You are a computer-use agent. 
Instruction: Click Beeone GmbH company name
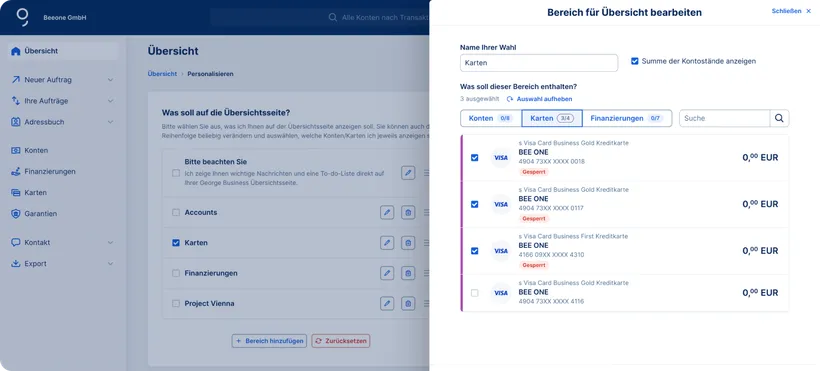click(65, 18)
